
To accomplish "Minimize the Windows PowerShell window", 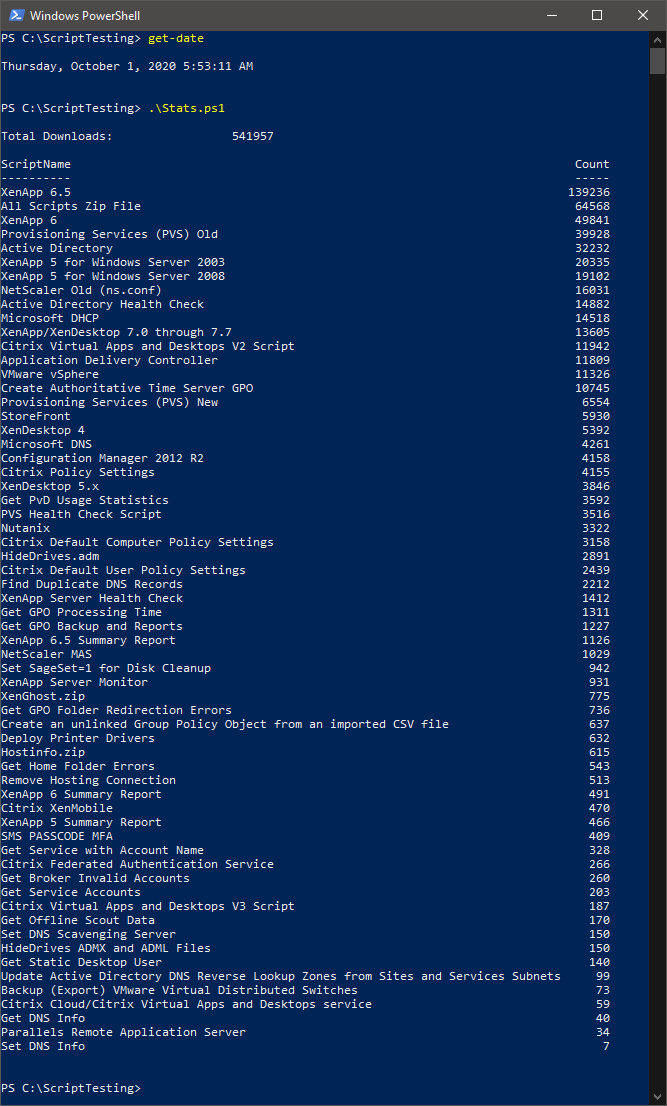I will [x=551, y=15].
